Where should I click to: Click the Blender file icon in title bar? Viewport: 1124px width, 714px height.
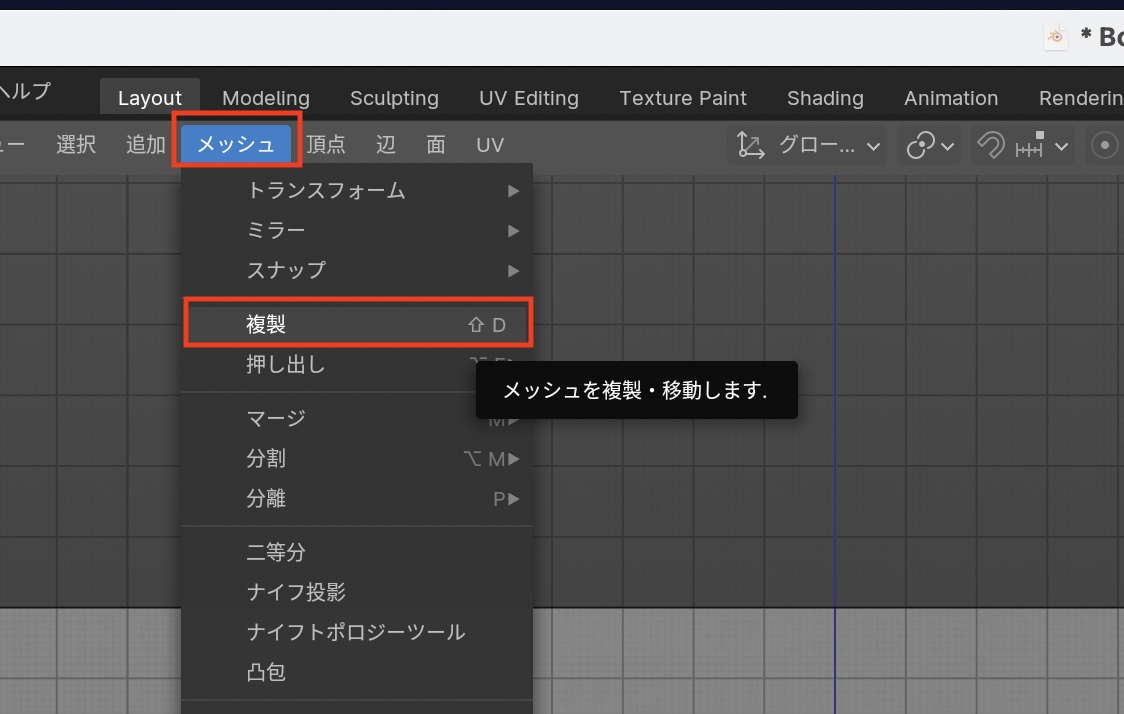1056,37
